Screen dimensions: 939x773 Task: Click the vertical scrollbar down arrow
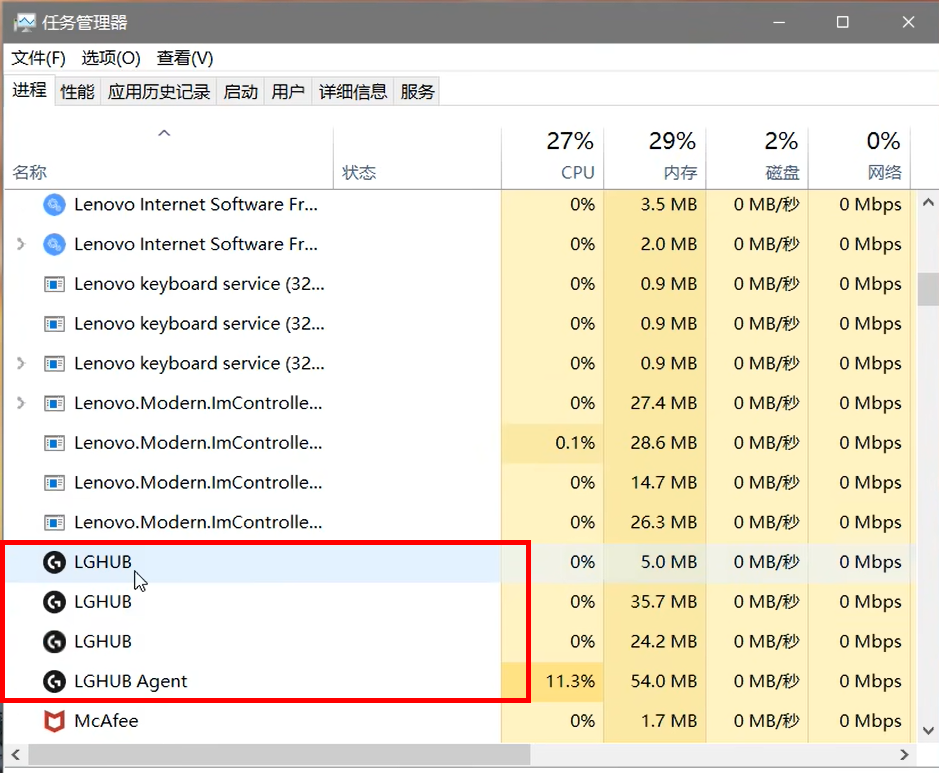click(928, 730)
